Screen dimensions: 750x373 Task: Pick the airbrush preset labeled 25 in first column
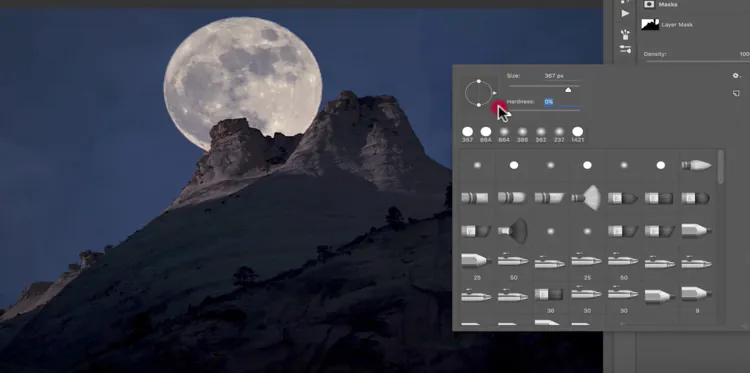(476, 261)
